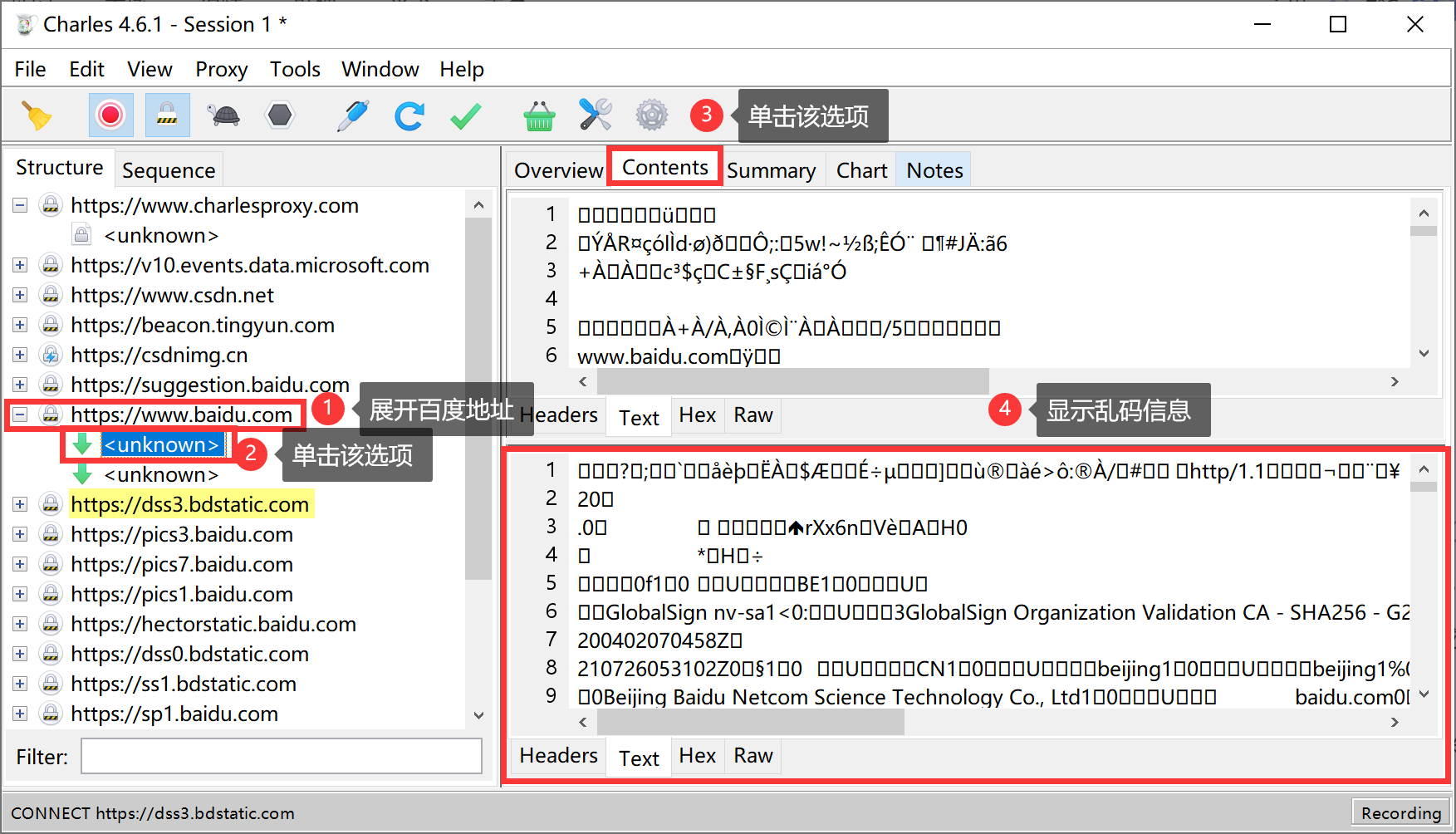Screen dimensions: 1456x834
Task: Select https://ss1.bdstatic.com host entry
Action: coord(183,684)
